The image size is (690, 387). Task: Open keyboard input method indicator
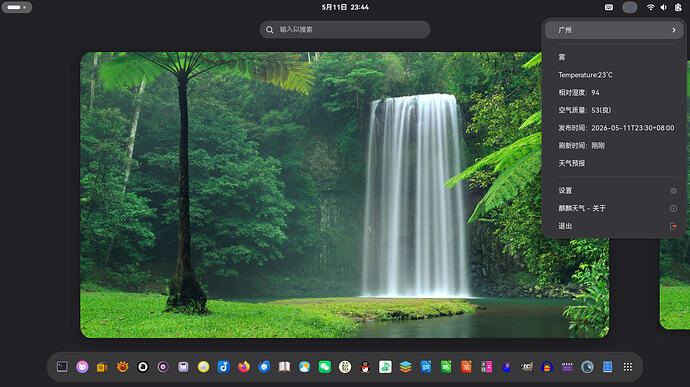pos(609,7)
